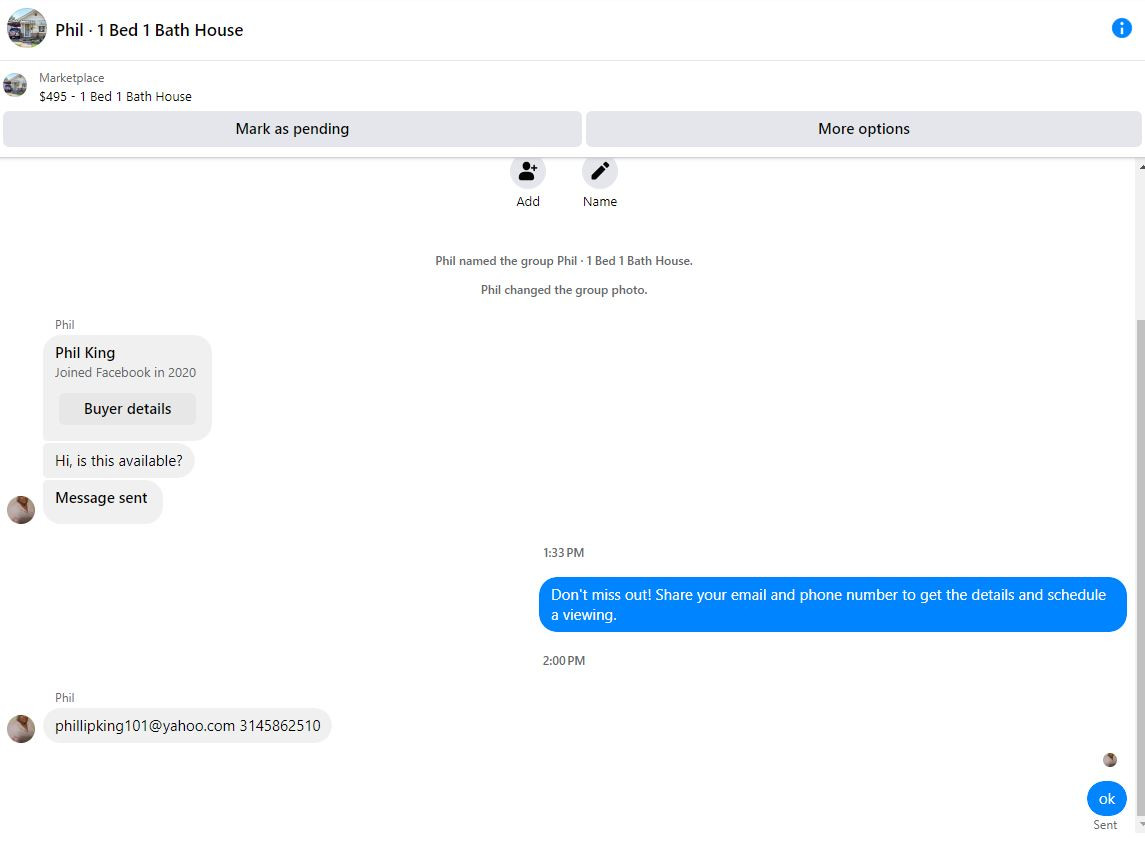
Task: Click the scroll down arrow of the chat scrollbar
Action: (x=1141, y=825)
